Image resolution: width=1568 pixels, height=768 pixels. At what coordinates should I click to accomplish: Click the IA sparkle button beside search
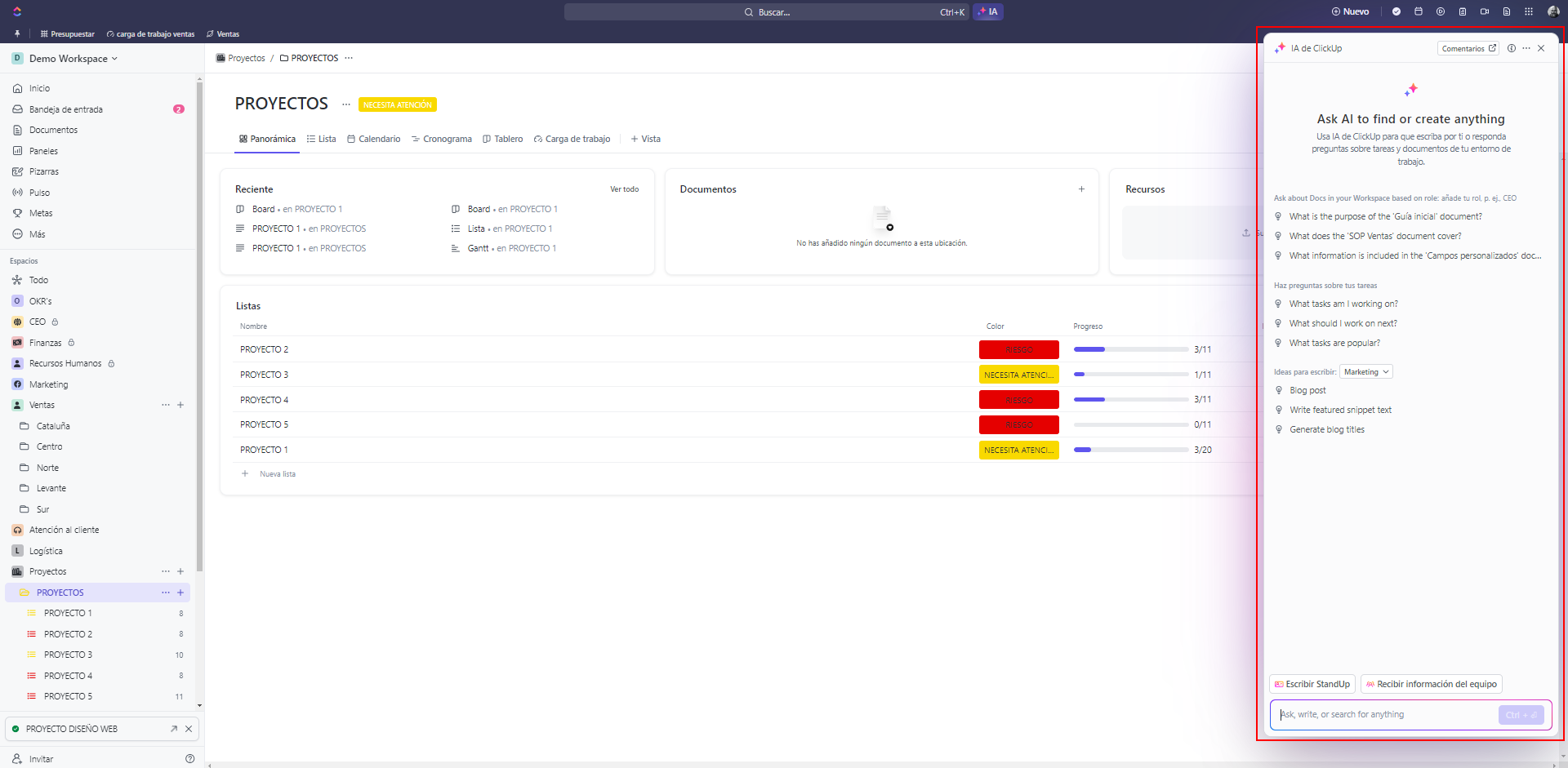tap(987, 12)
